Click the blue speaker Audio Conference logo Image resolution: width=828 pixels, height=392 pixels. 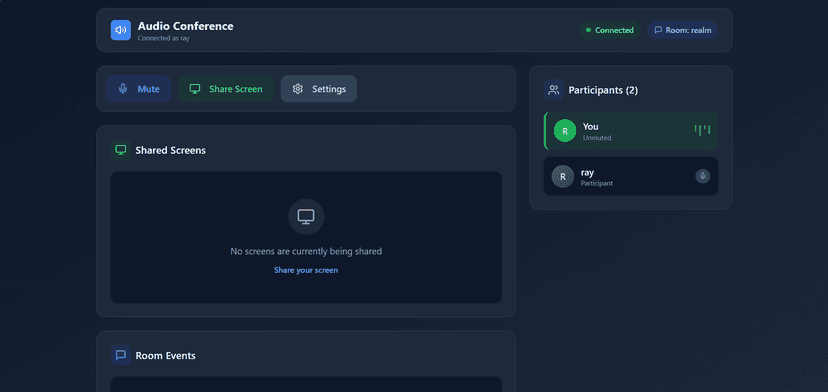(120, 30)
